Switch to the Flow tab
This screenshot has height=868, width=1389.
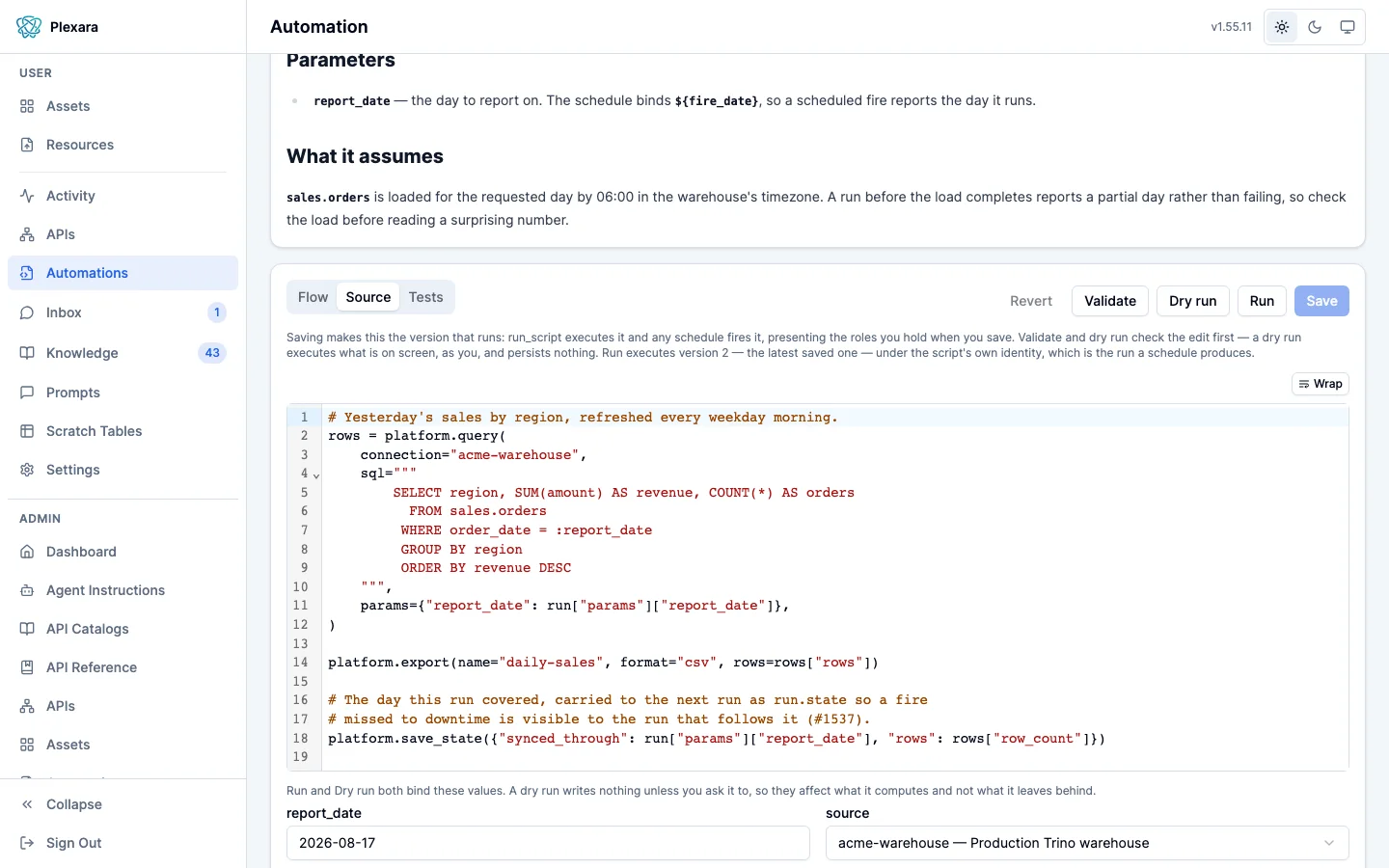[x=313, y=297]
